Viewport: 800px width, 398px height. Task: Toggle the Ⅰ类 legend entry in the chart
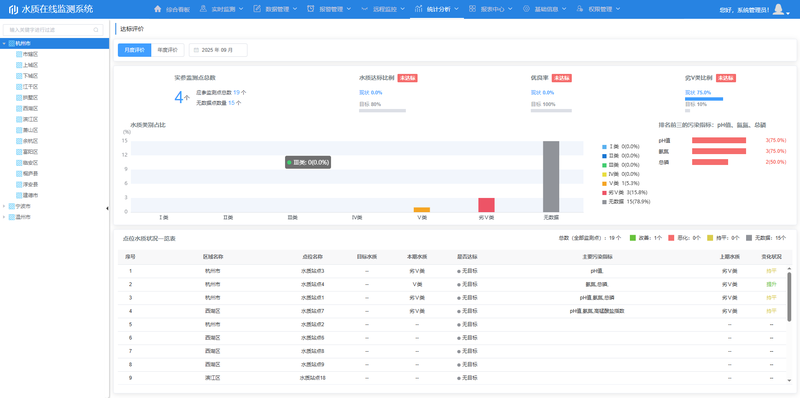[621, 146]
